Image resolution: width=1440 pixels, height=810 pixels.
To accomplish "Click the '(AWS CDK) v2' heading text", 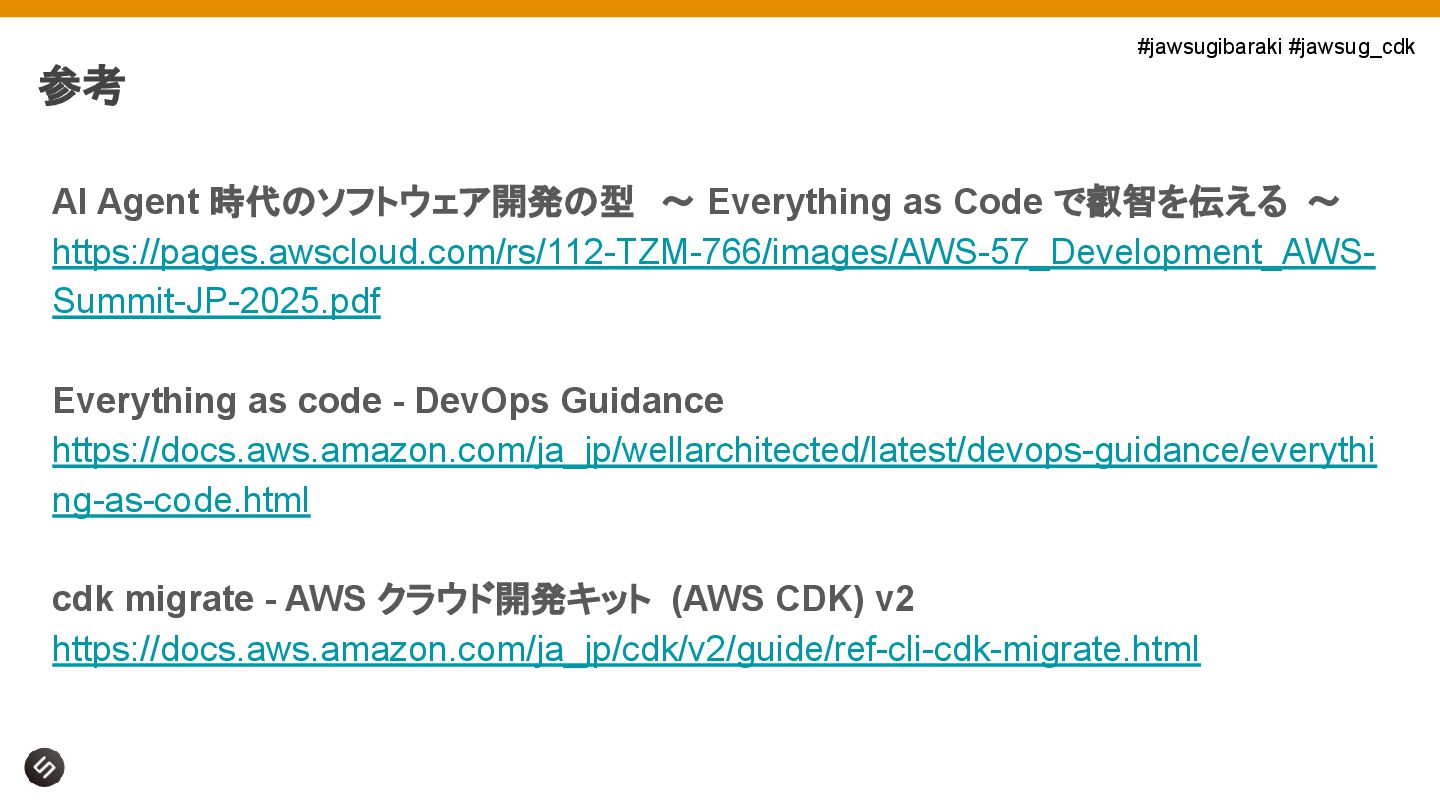I will point(793,600).
